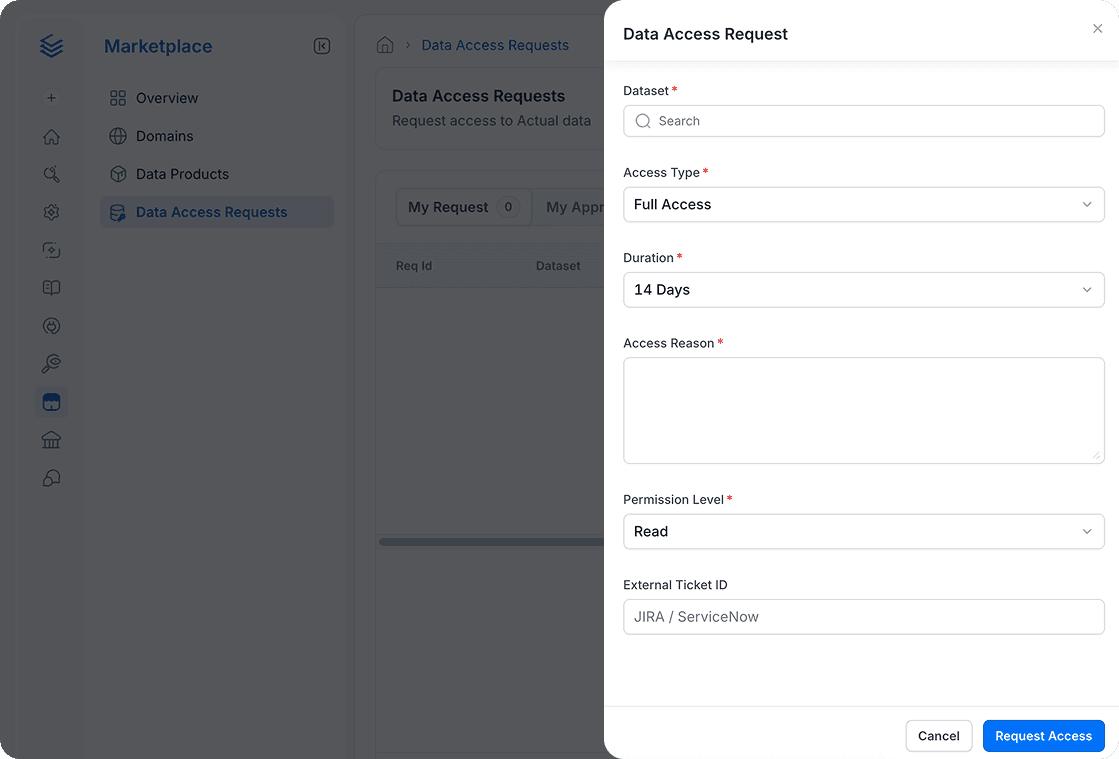Open the settings gear icon in left rail

coord(51,212)
